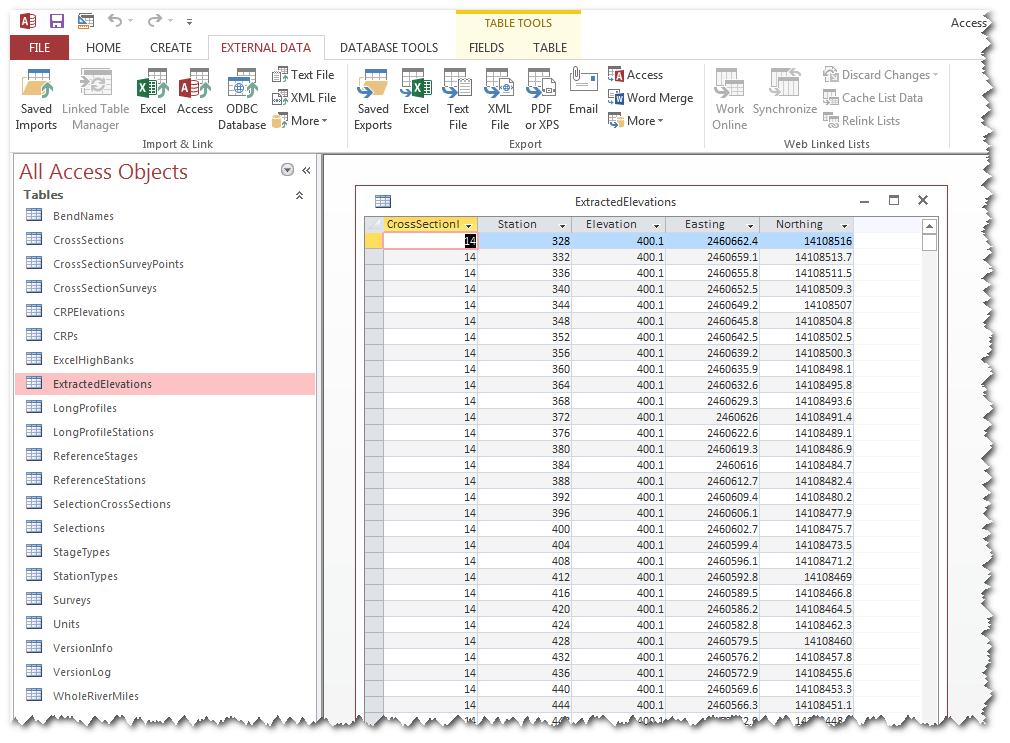Screen dimensions: 1010x743
Task: Open the FILE tab
Action: tap(39, 47)
